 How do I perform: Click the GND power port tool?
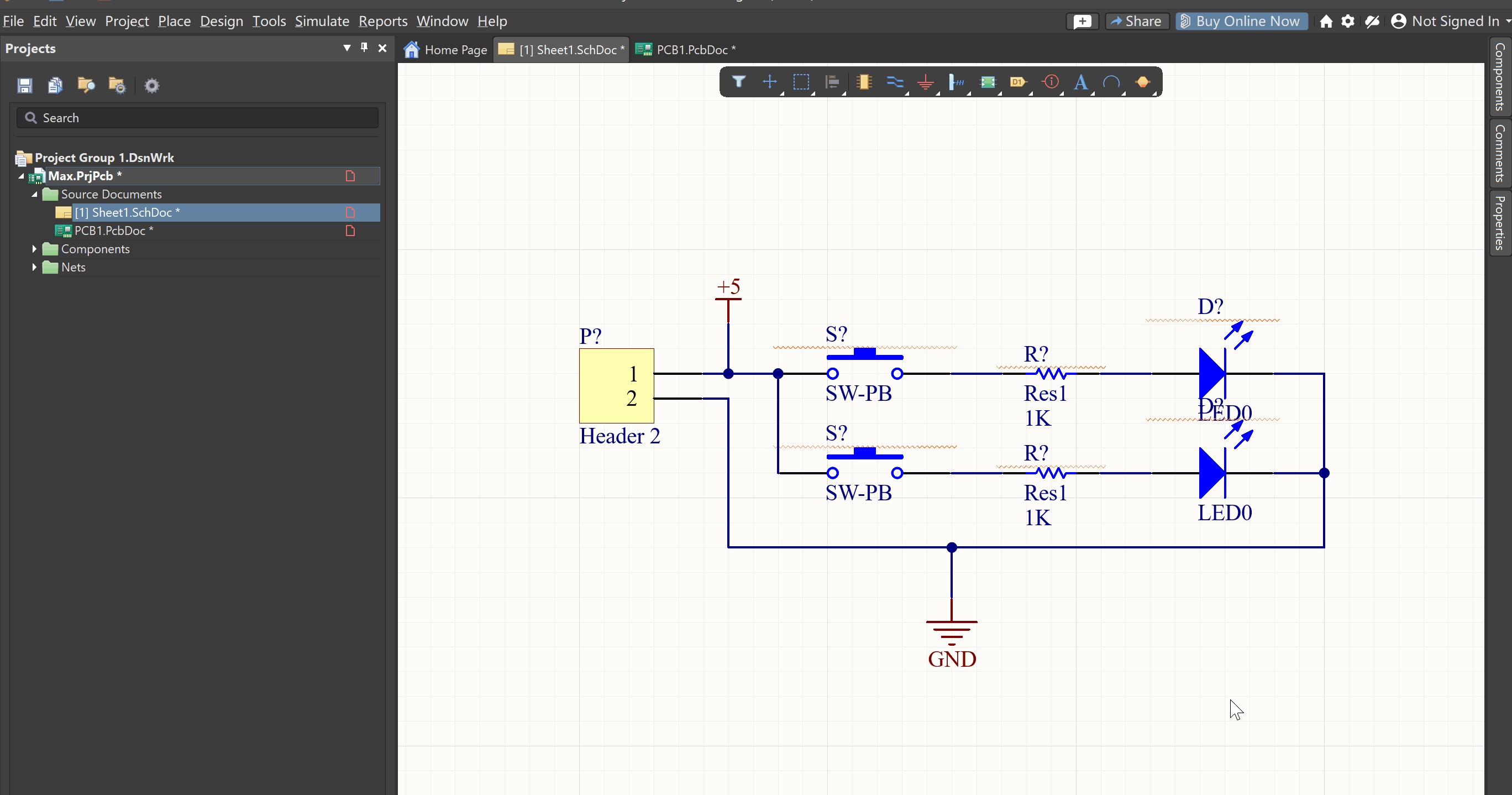point(925,82)
